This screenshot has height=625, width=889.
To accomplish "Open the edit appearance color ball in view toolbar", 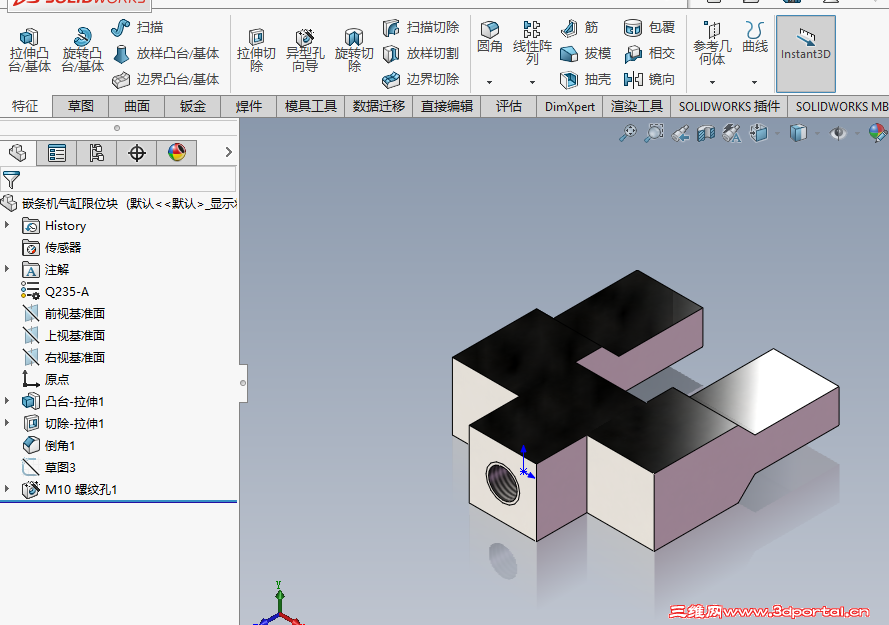I will click(877, 133).
